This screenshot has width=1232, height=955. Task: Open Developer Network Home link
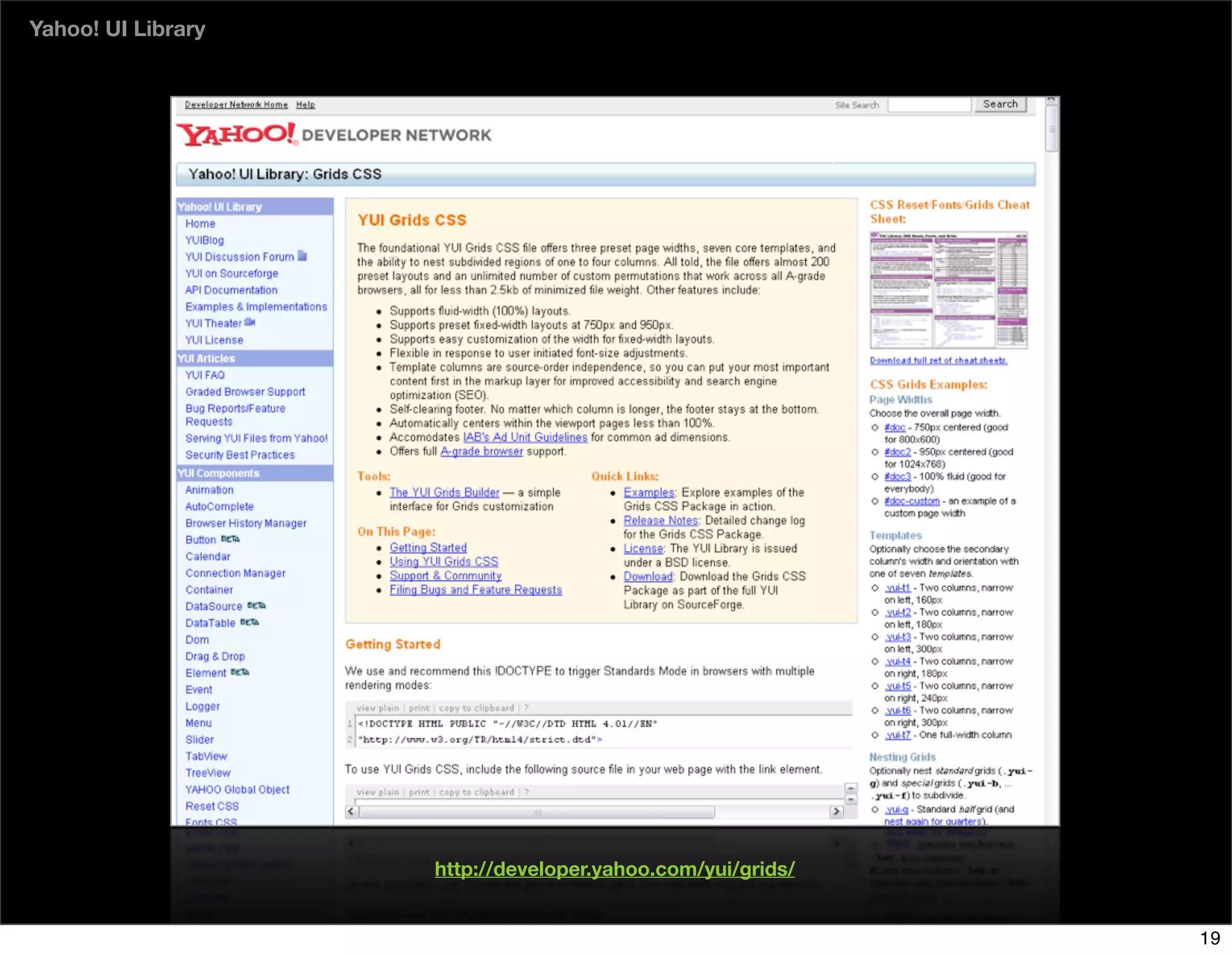(236, 105)
